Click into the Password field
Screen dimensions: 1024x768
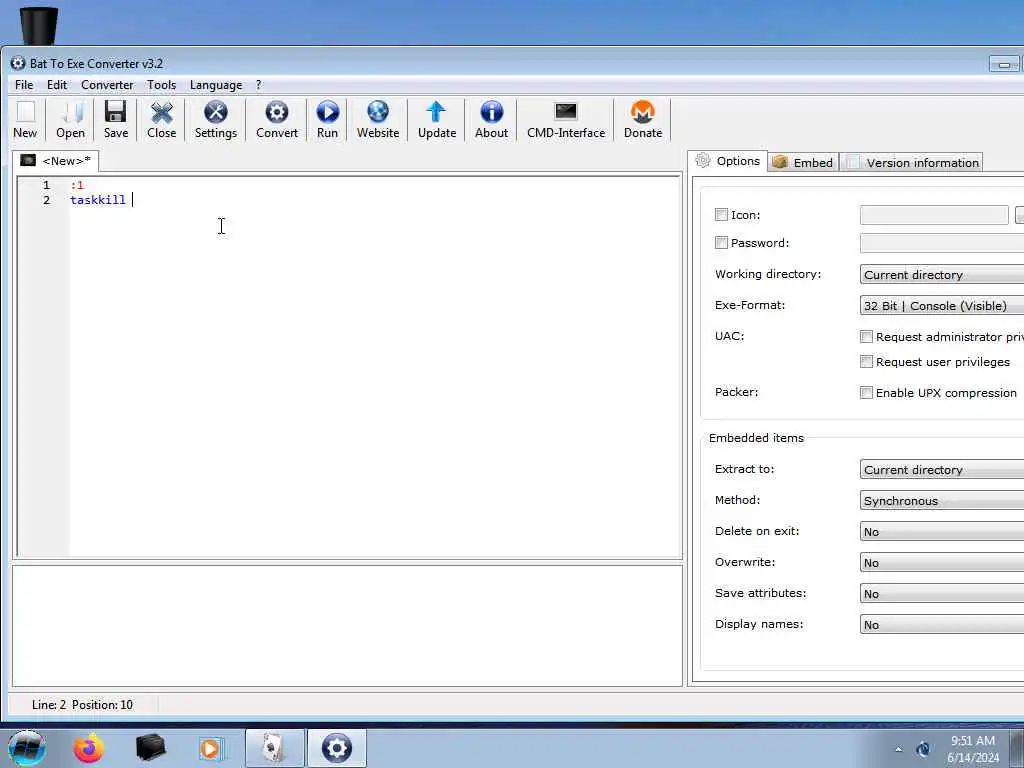[x=942, y=242]
